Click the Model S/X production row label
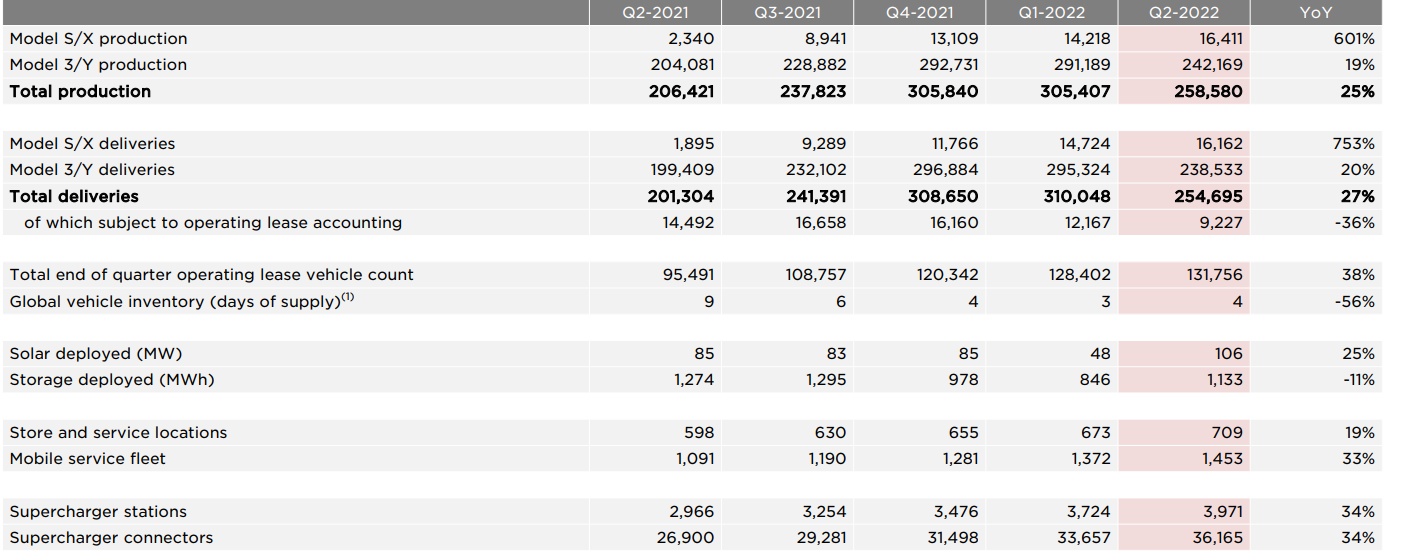Screen dimensions: 1406x560 (x=98, y=39)
